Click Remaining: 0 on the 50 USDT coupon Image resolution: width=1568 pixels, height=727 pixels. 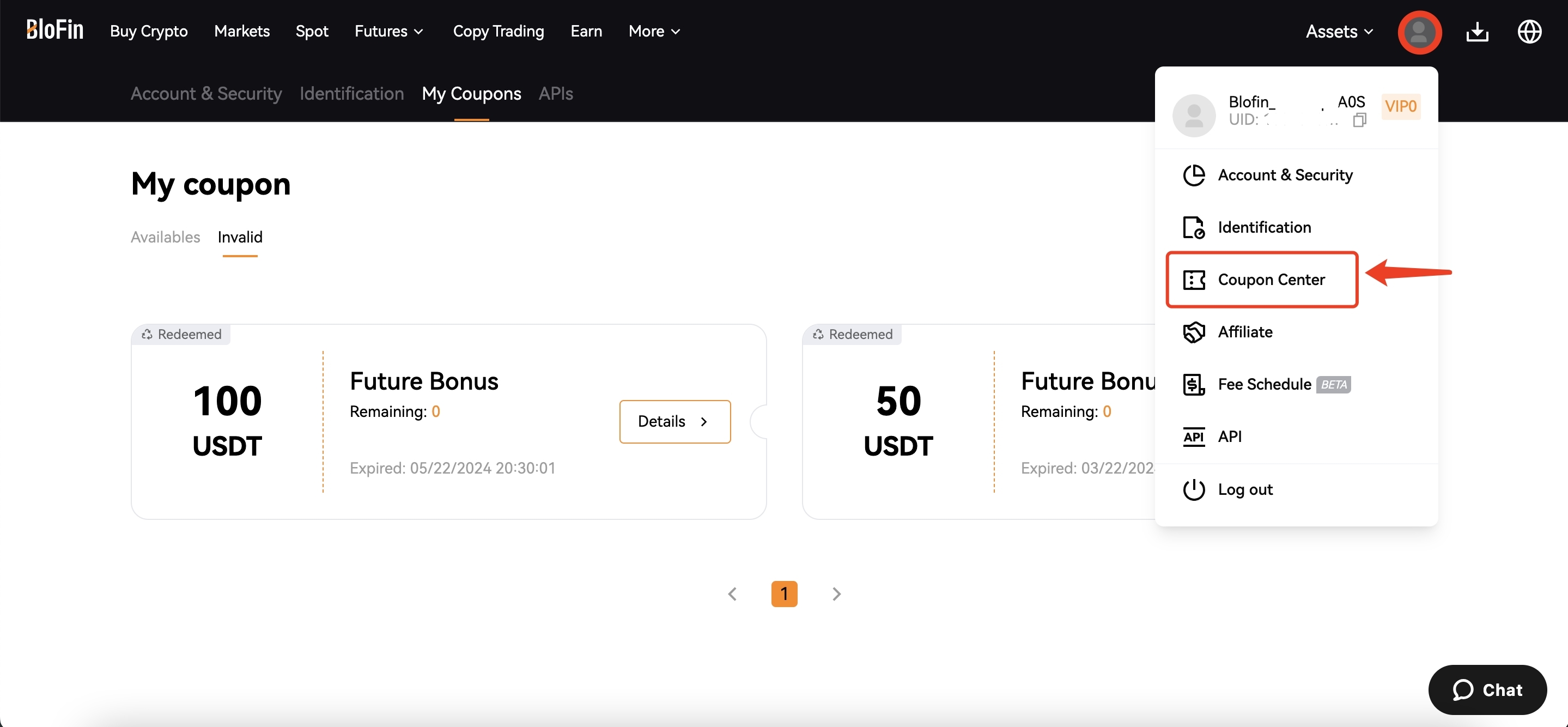click(1066, 411)
